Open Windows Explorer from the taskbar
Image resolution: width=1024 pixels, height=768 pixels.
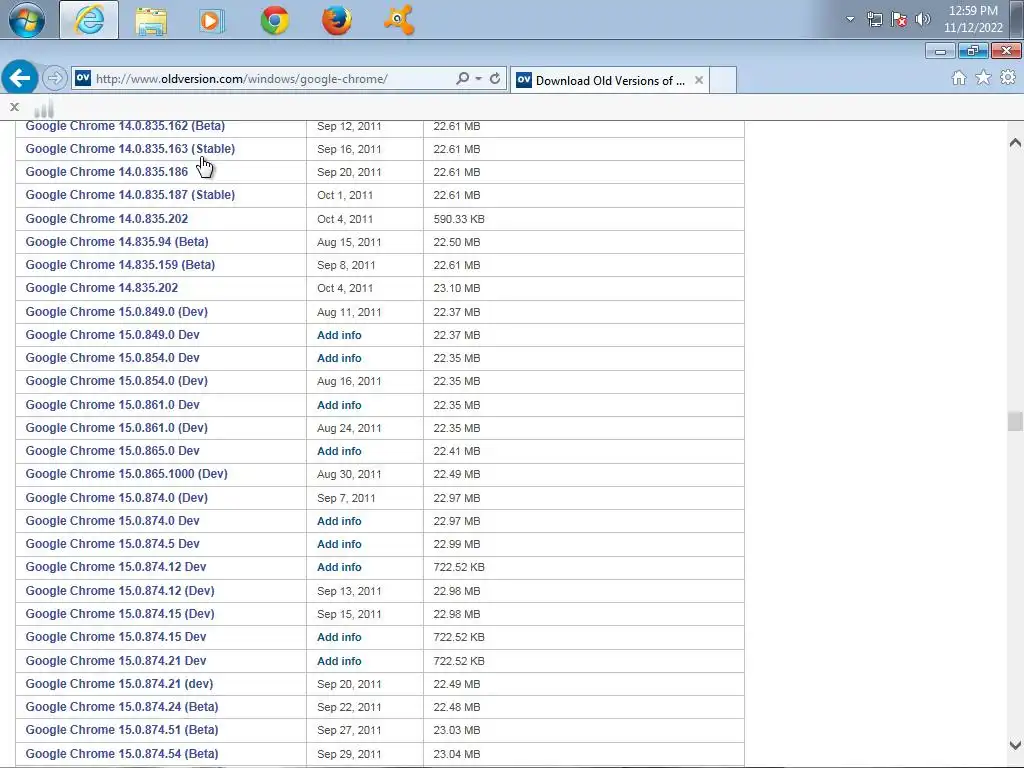[151, 20]
